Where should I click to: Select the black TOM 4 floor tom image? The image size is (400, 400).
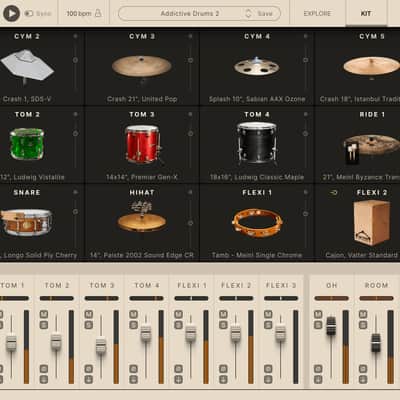coord(257,143)
